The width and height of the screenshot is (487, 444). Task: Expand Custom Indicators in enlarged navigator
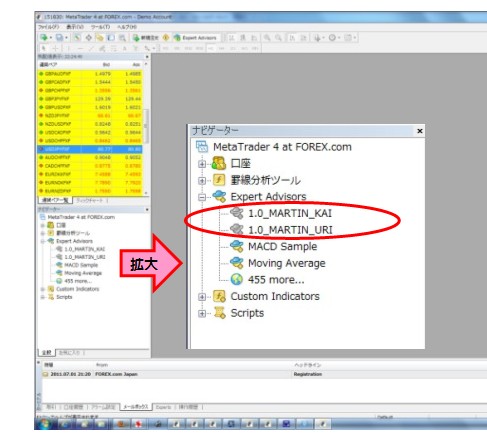202,297
